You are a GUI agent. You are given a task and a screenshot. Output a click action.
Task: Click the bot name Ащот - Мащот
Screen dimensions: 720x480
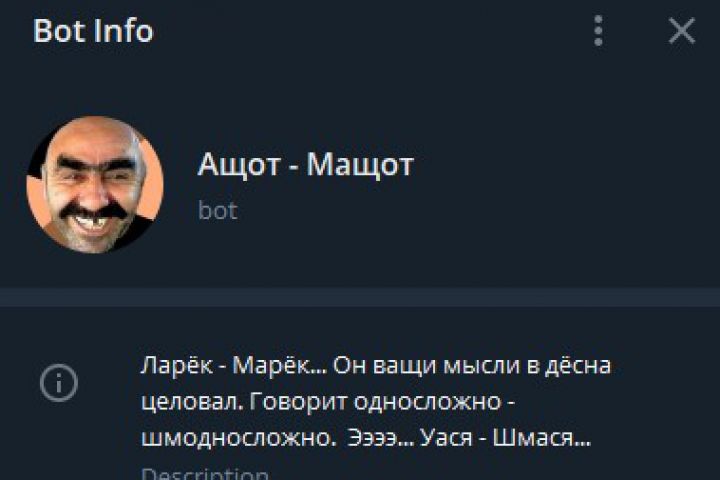tap(305, 164)
